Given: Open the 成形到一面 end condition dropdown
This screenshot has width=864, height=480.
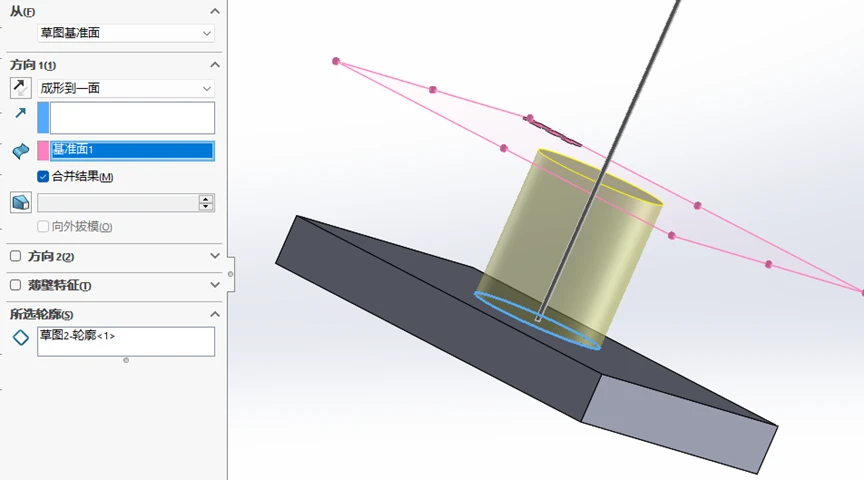Looking at the screenshot, I should [x=126, y=88].
